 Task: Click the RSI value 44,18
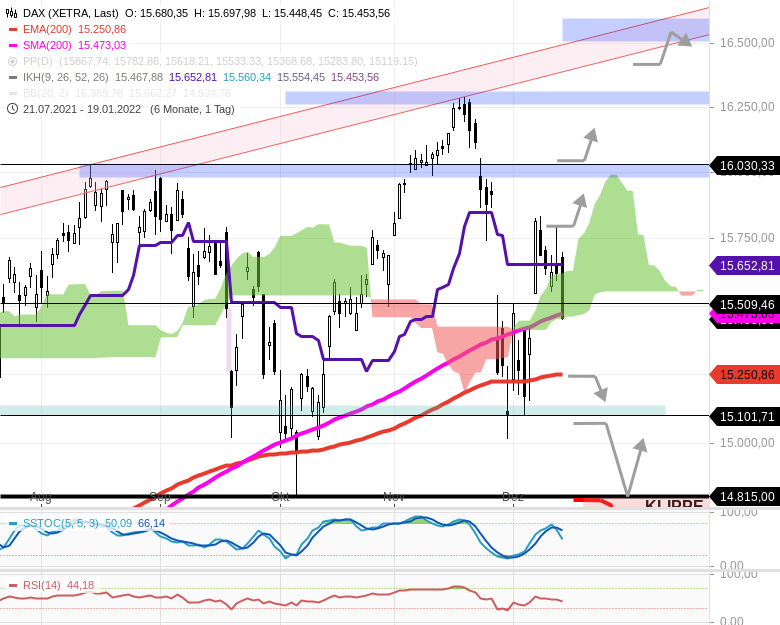81,585
